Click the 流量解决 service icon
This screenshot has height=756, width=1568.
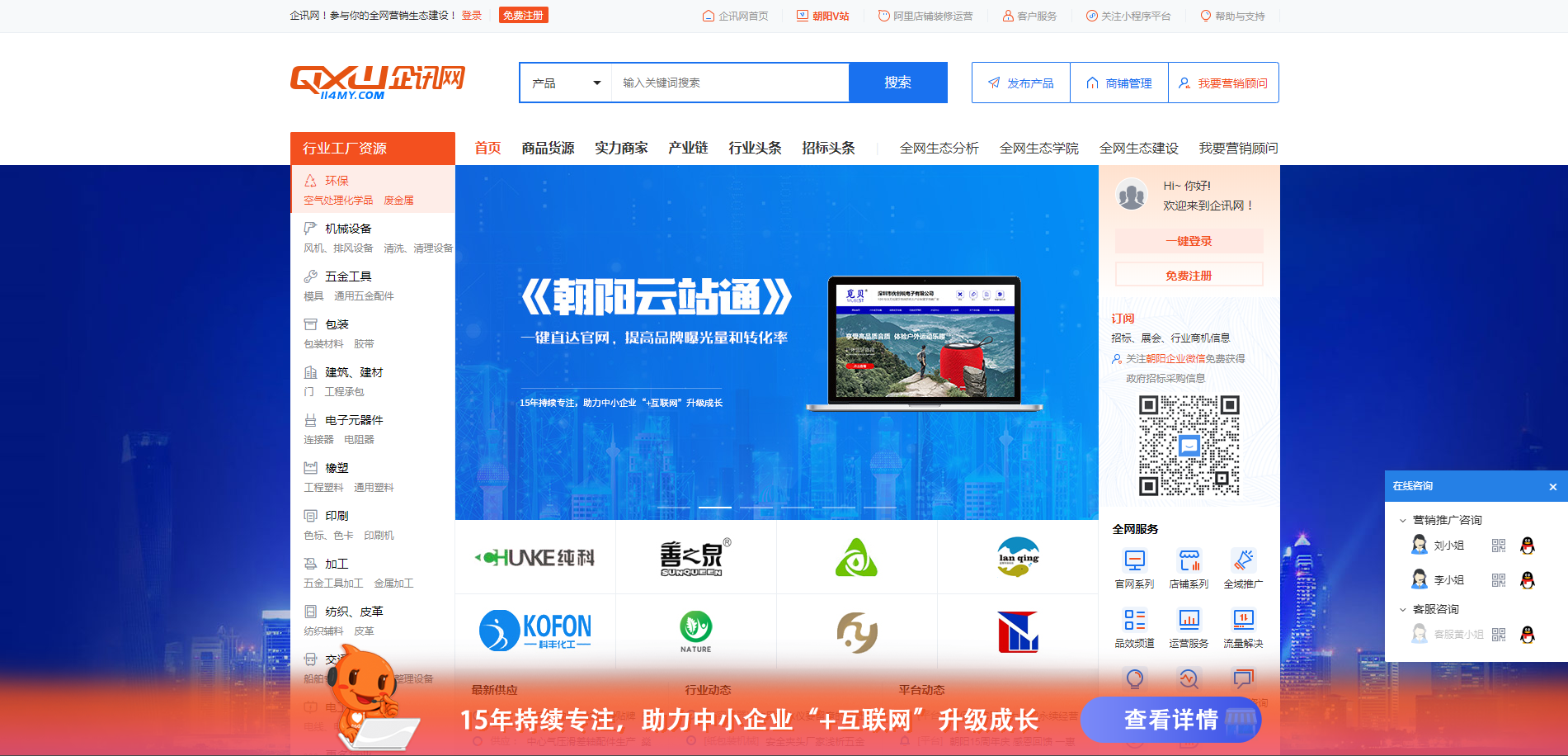[x=1244, y=621]
